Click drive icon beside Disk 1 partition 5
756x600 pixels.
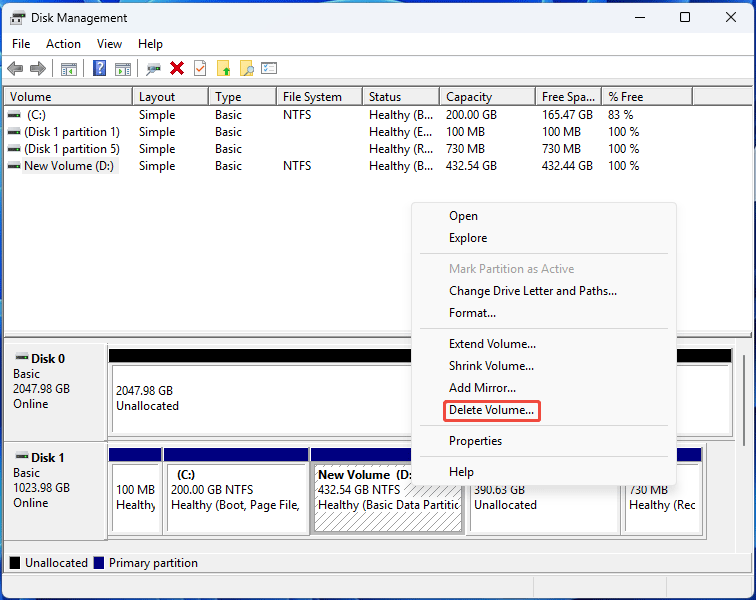click(x=14, y=149)
